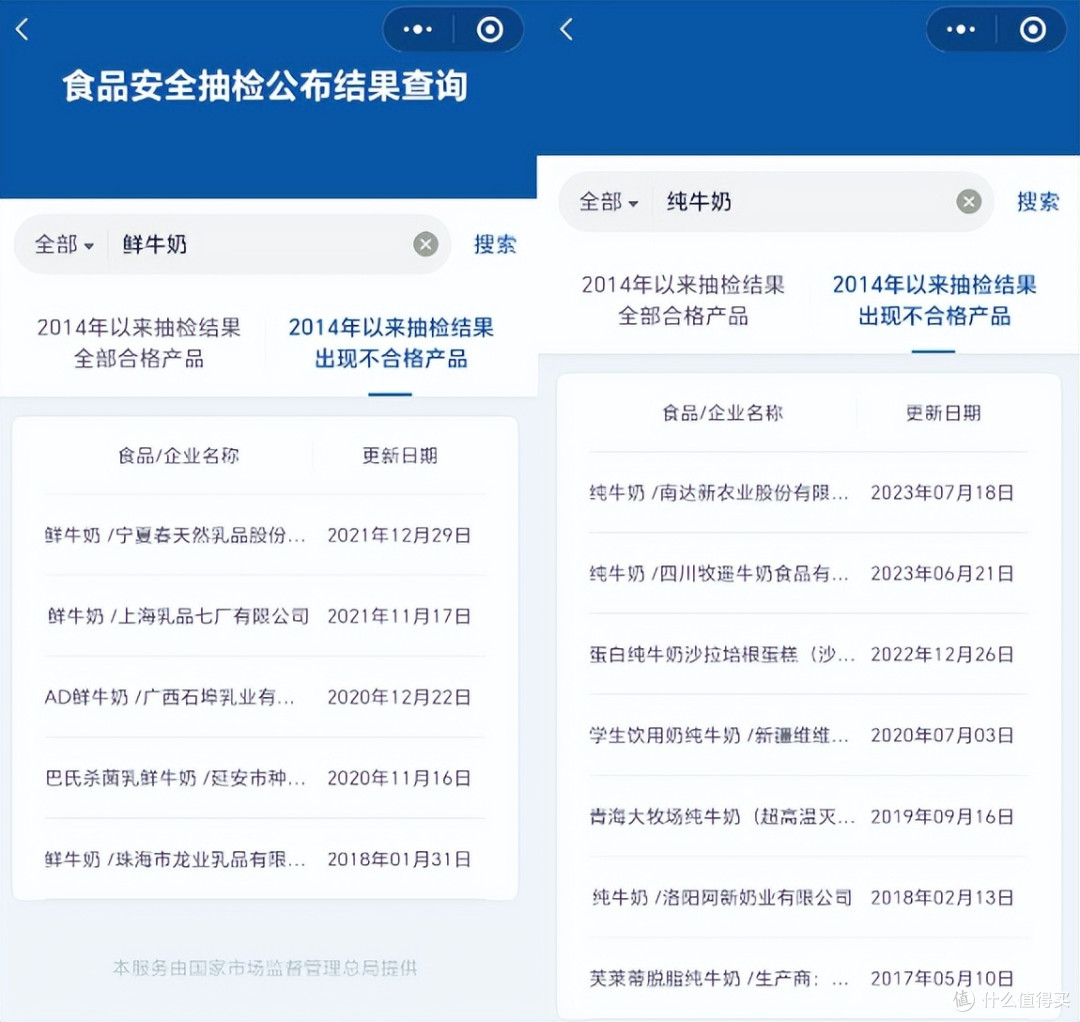Click the date 2017年05月10日
Screen dimensions: 1080x1022
tap(942, 979)
